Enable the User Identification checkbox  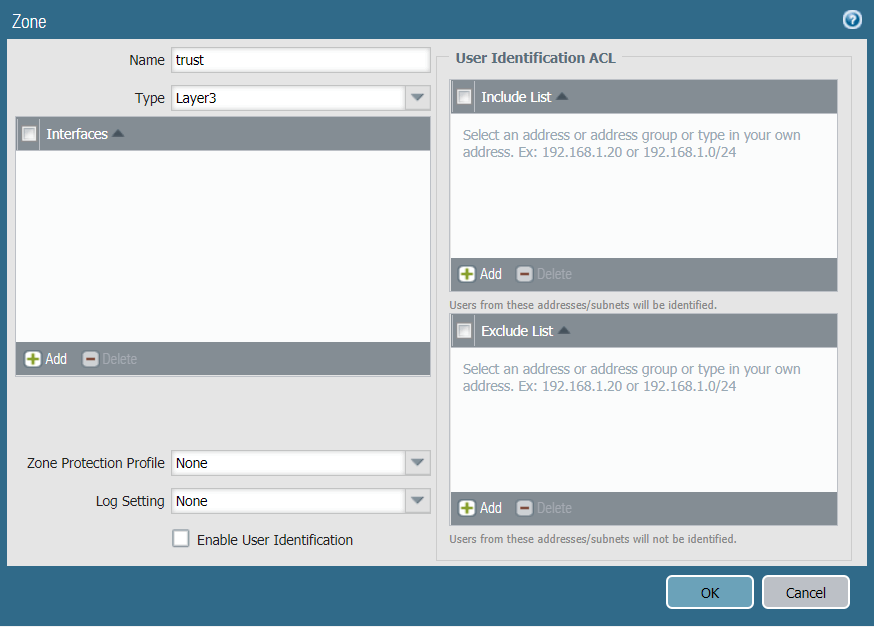181,539
